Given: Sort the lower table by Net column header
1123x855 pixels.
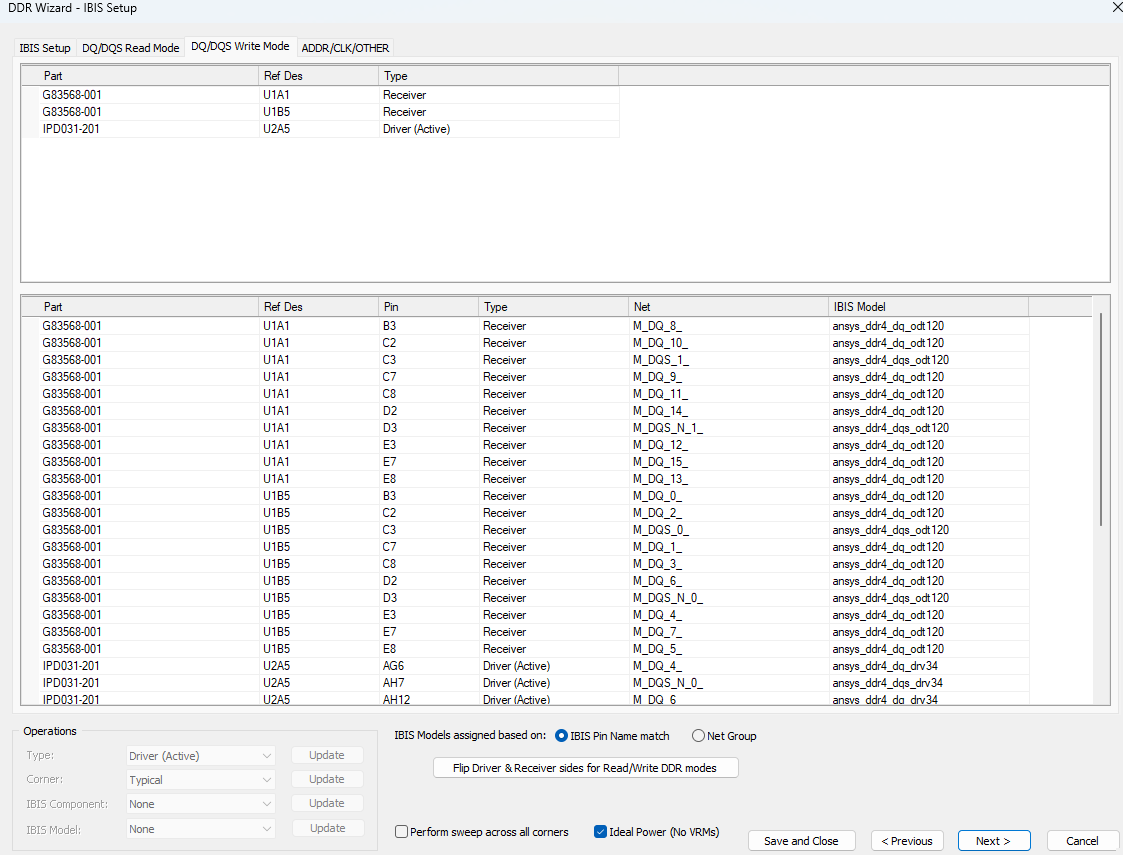Looking at the screenshot, I should 728,307.
